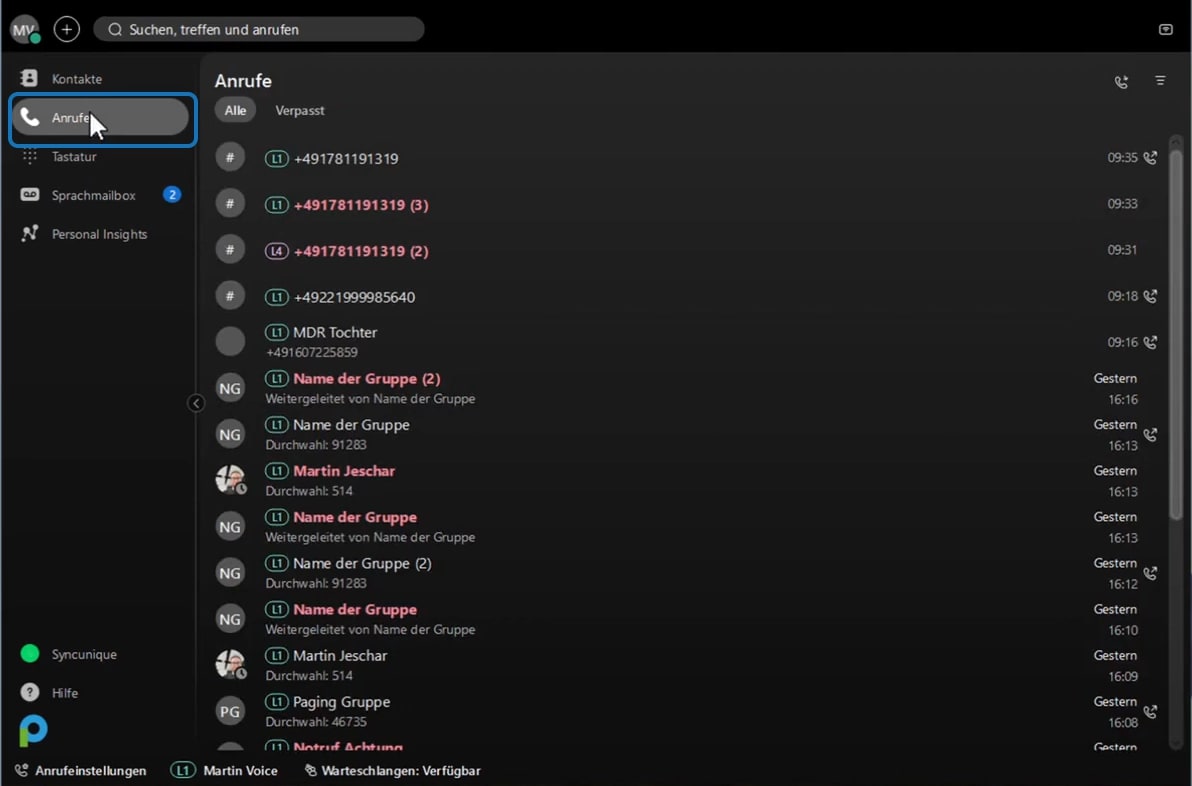Open the filter menu in Anrufe header

(1160, 81)
